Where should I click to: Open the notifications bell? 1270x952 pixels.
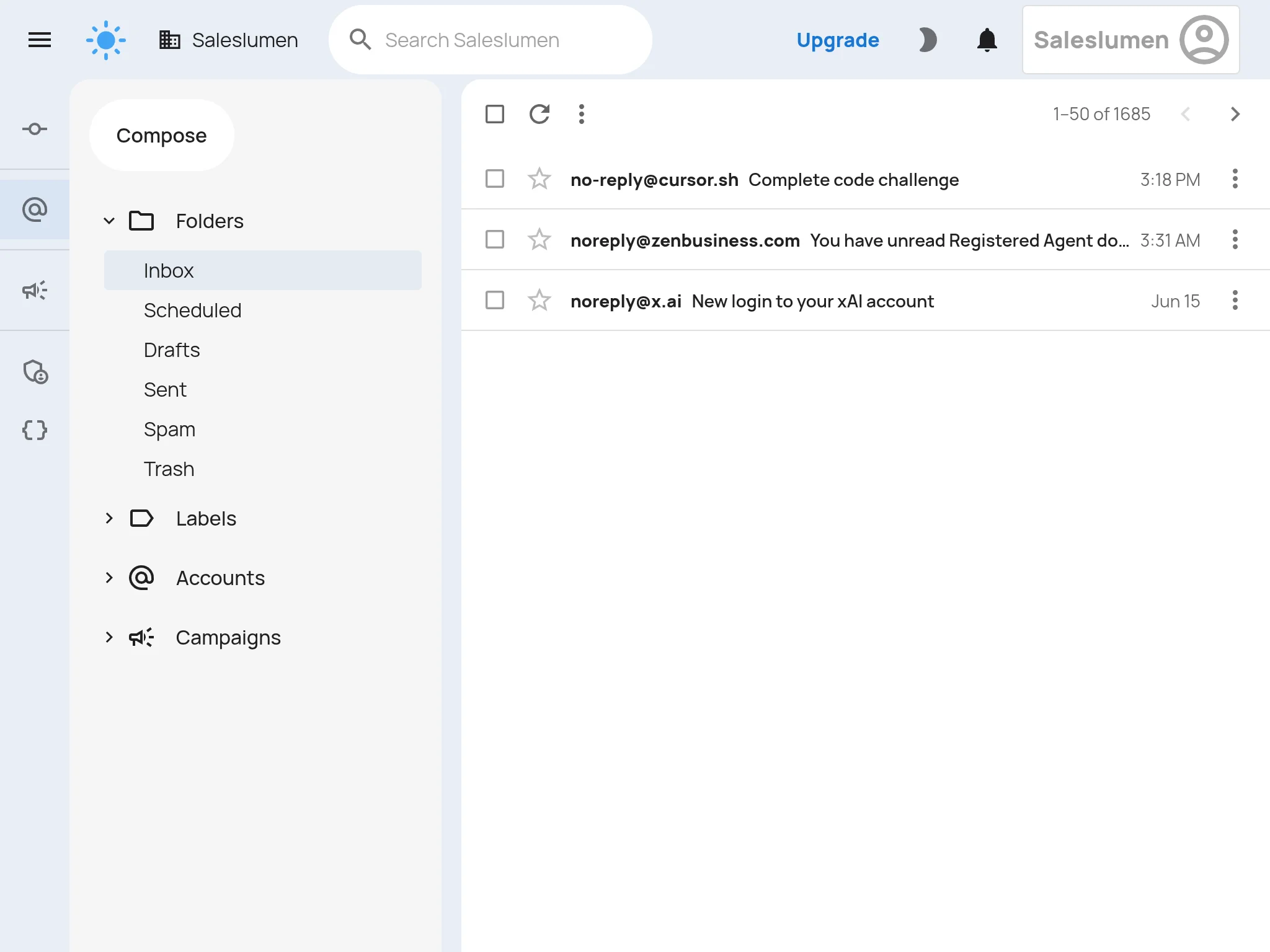click(987, 40)
